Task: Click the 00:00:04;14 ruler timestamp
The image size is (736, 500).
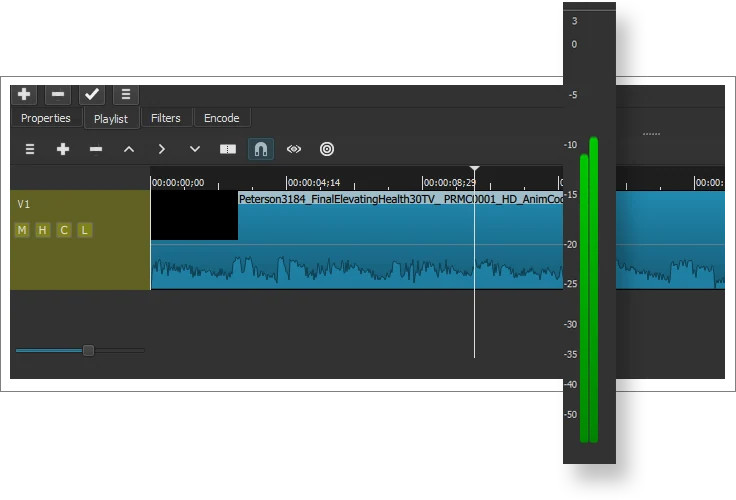Action: click(314, 183)
